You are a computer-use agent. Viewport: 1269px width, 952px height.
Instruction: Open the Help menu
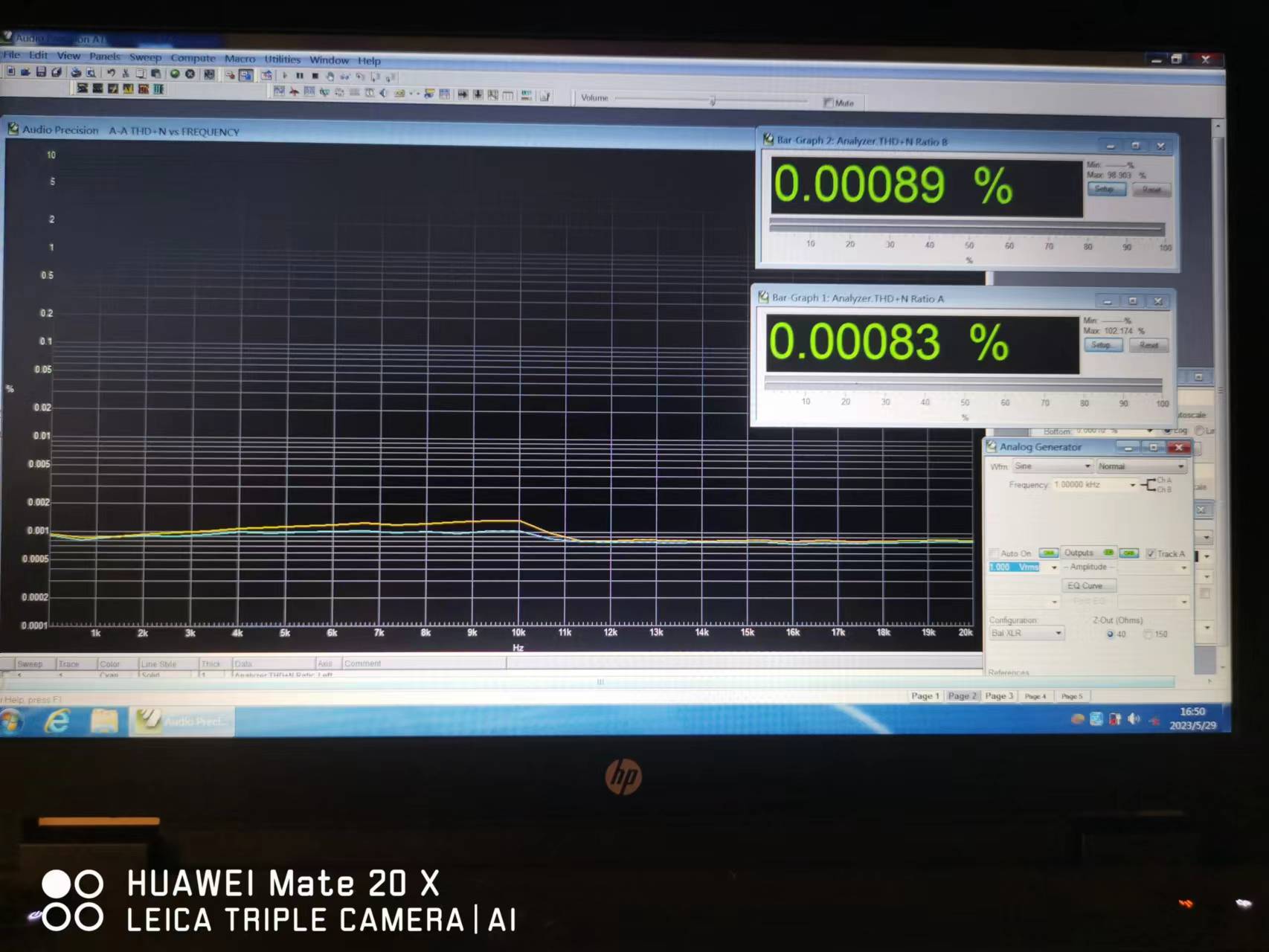point(369,60)
